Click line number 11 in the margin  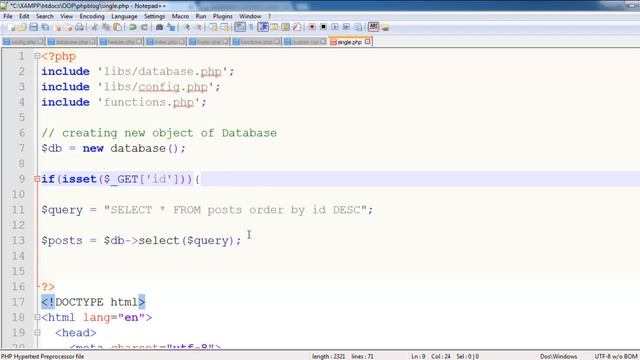coord(18,210)
